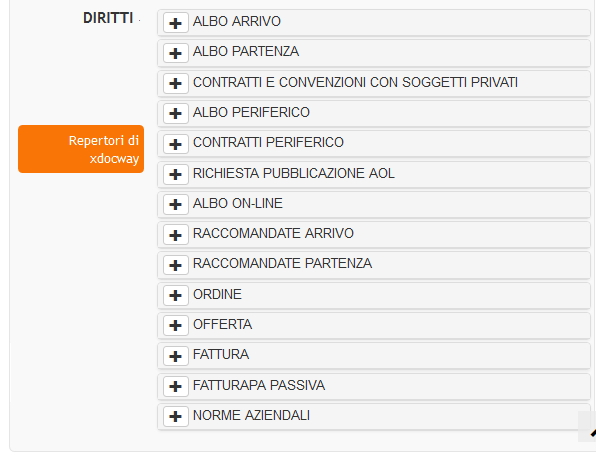Expand RICHIESTA PUBBLICAZIONE AOL entry
This screenshot has width=596, height=455.
coord(176,174)
